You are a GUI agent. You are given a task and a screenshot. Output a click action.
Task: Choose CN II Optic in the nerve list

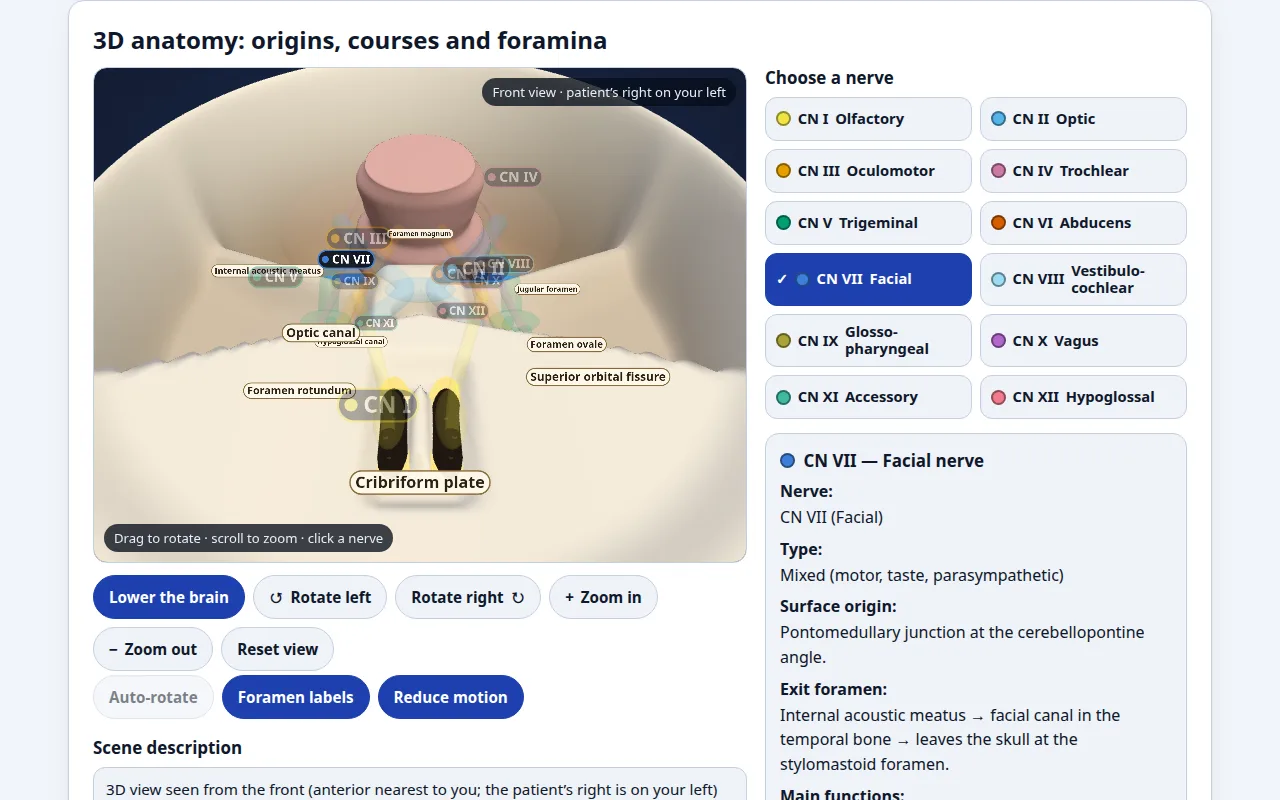click(x=1083, y=119)
